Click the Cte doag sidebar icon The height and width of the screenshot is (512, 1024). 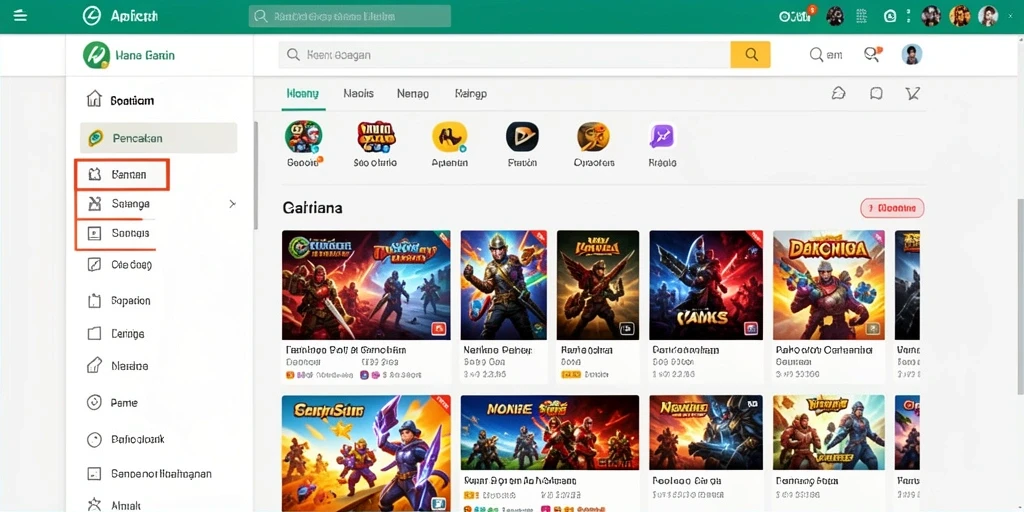coord(94,264)
